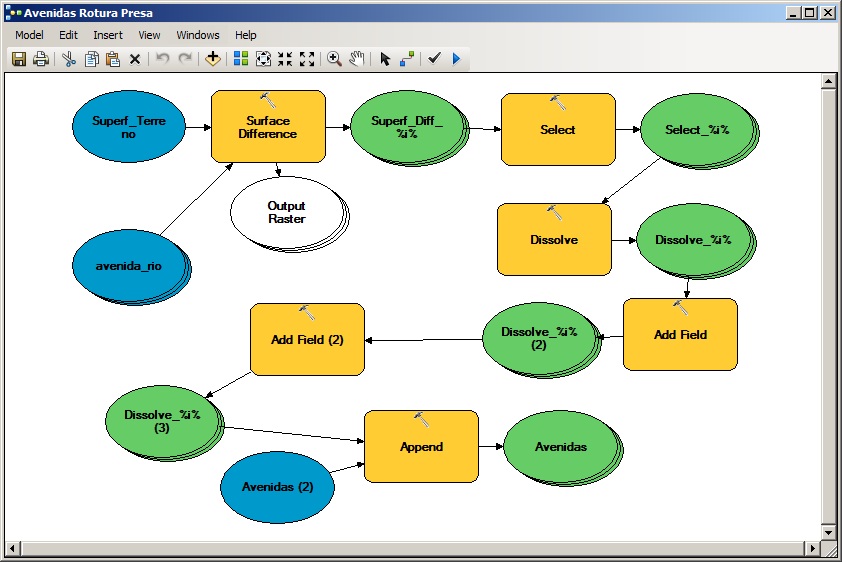This screenshot has height=562, width=842.
Task: Activate the Zoom In magnifier tool
Action: tap(335, 59)
